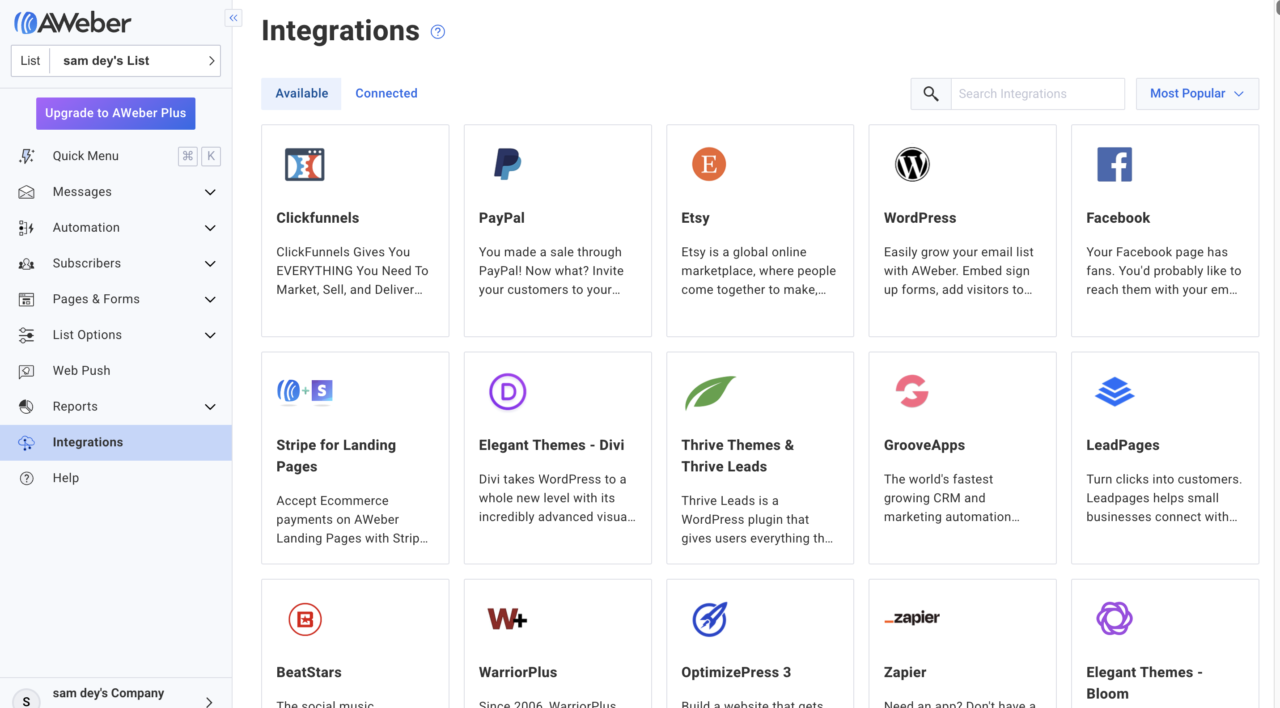The height and width of the screenshot is (708, 1280).
Task: Expand the Reports menu chevron
Action: pyautogui.click(x=210, y=407)
